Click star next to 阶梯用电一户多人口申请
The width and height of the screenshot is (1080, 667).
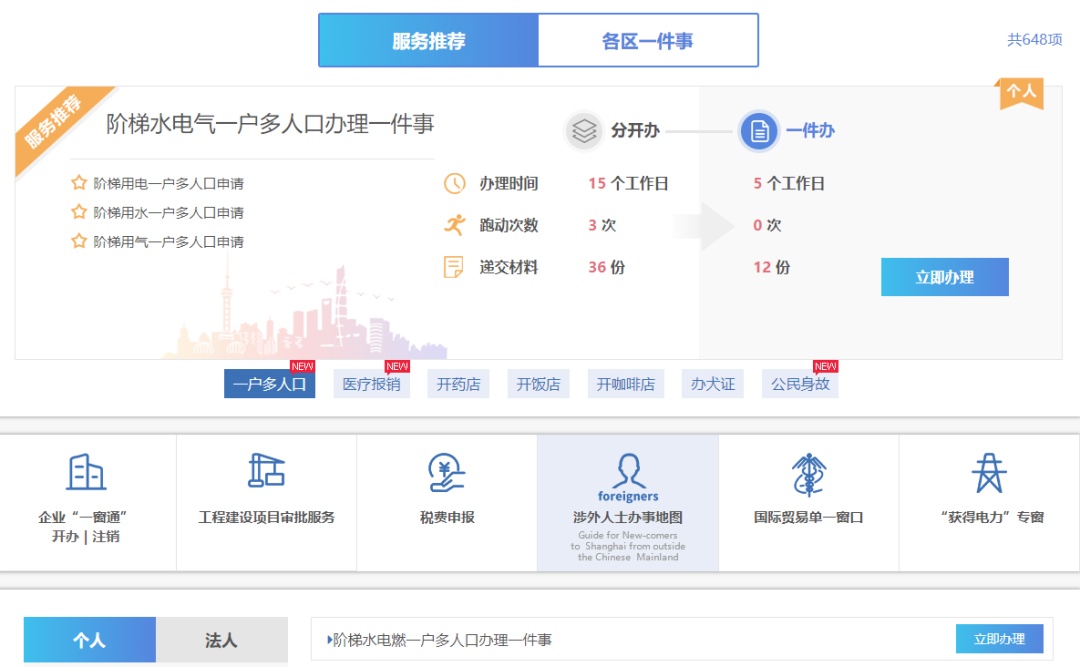[79, 183]
